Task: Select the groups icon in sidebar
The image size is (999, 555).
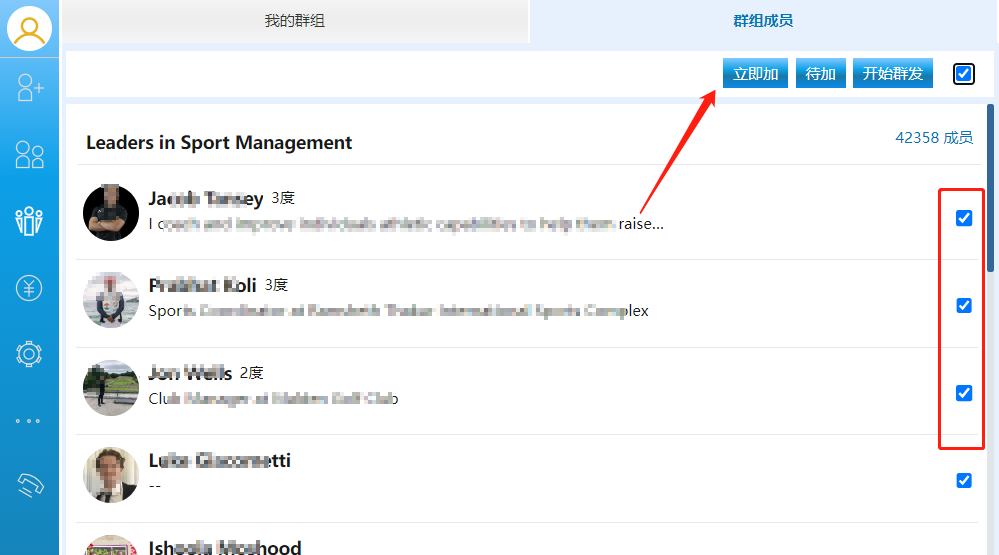Action: click(x=30, y=221)
